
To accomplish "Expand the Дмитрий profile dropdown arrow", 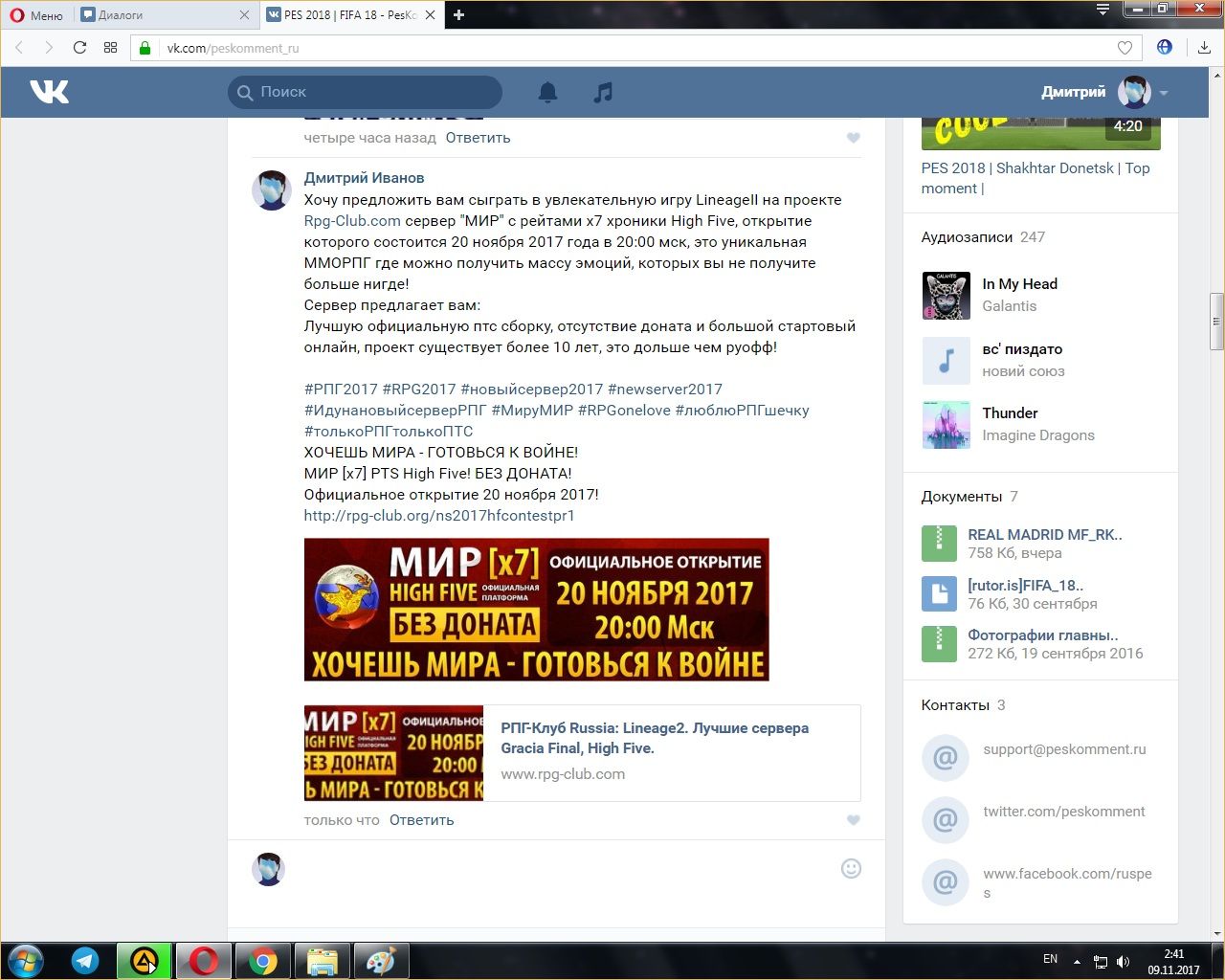I will coord(1164,93).
